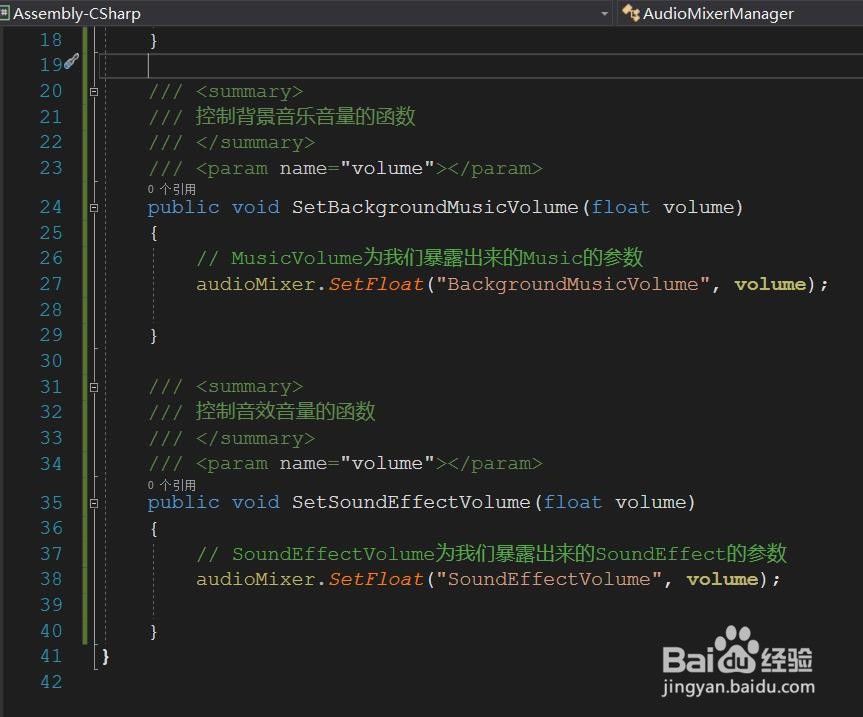Click the closing brace on line 29
The image size is (863, 717).
point(154,335)
